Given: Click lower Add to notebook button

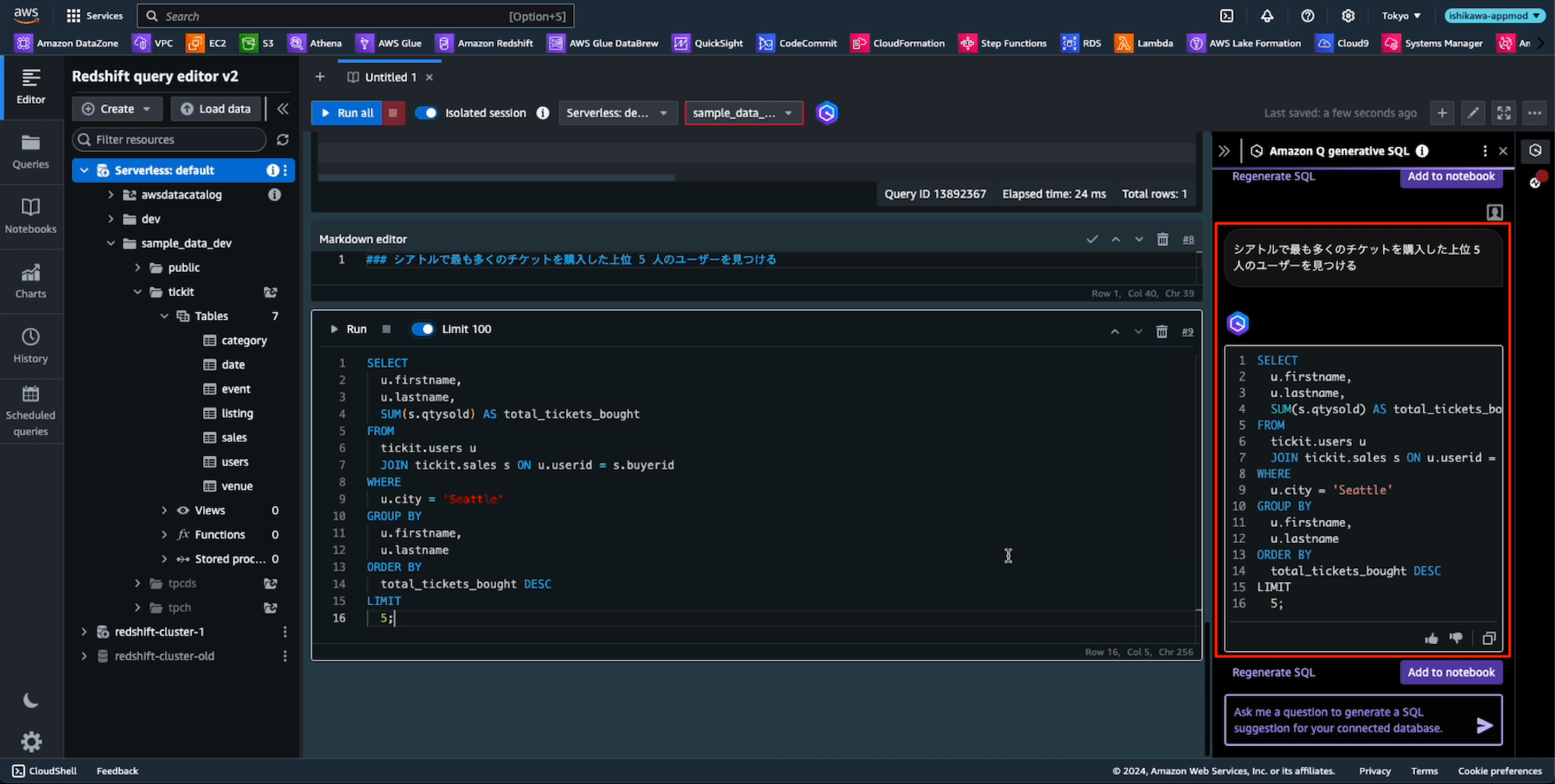Looking at the screenshot, I should tap(1451, 672).
